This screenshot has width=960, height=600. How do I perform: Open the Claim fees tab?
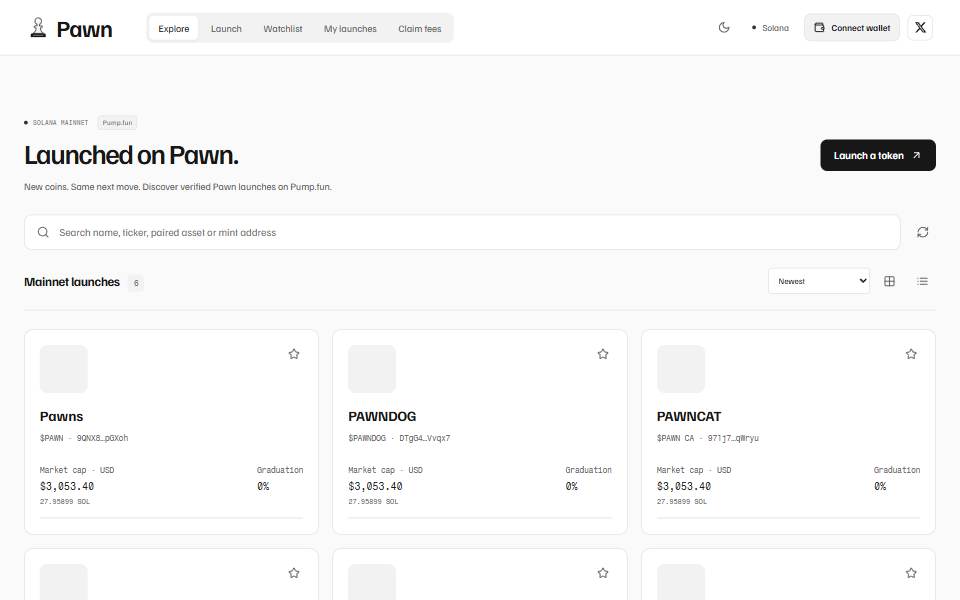coord(419,28)
